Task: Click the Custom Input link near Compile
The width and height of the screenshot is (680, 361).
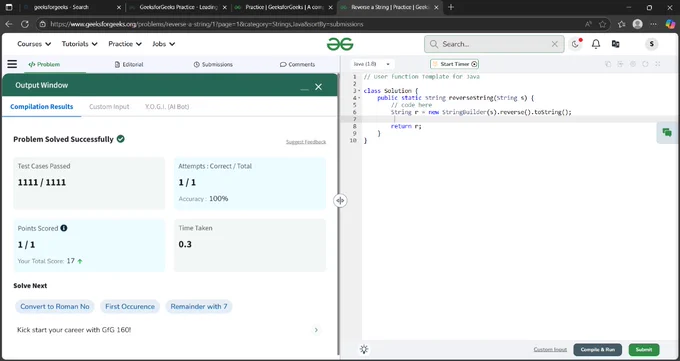Action: [550, 350]
